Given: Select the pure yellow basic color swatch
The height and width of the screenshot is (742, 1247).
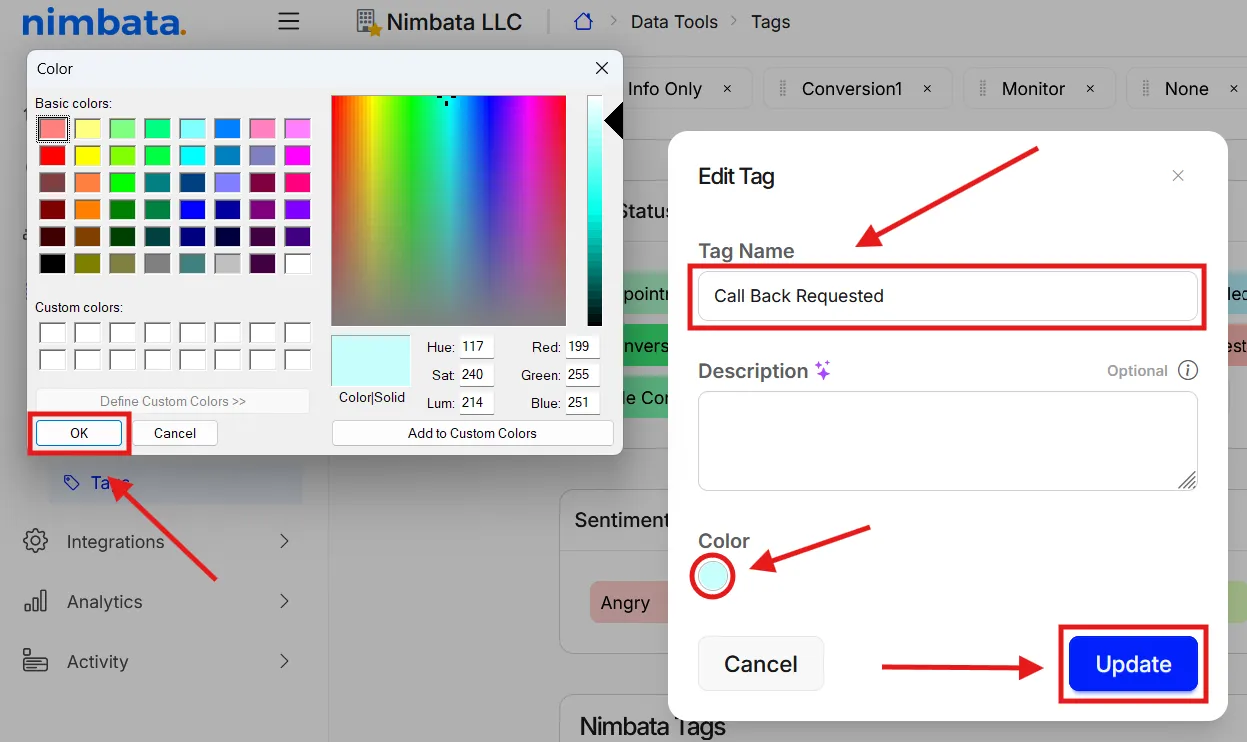Looking at the screenshot, I should tap(88, 155).
